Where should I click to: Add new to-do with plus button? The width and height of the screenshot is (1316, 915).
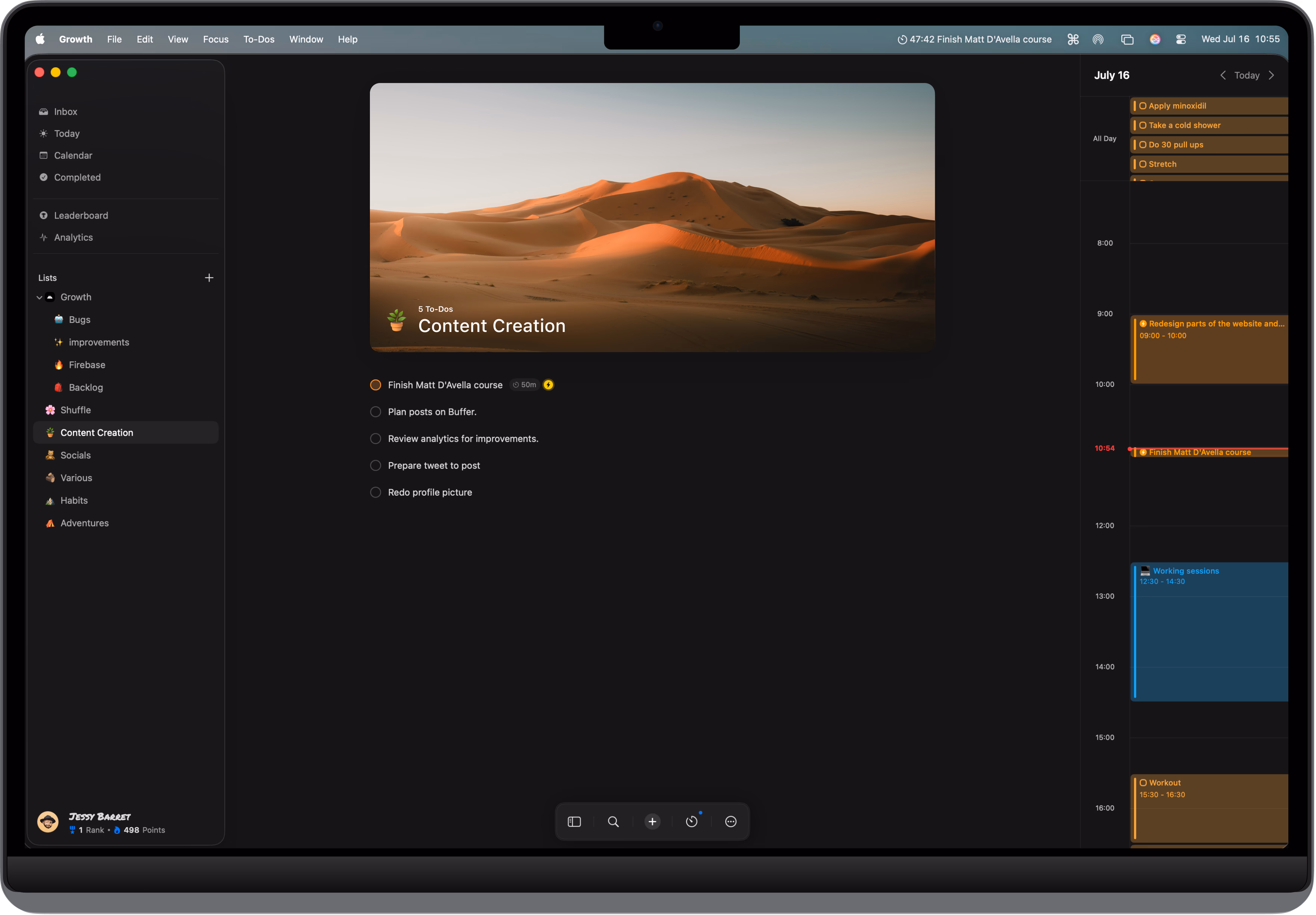652,822
